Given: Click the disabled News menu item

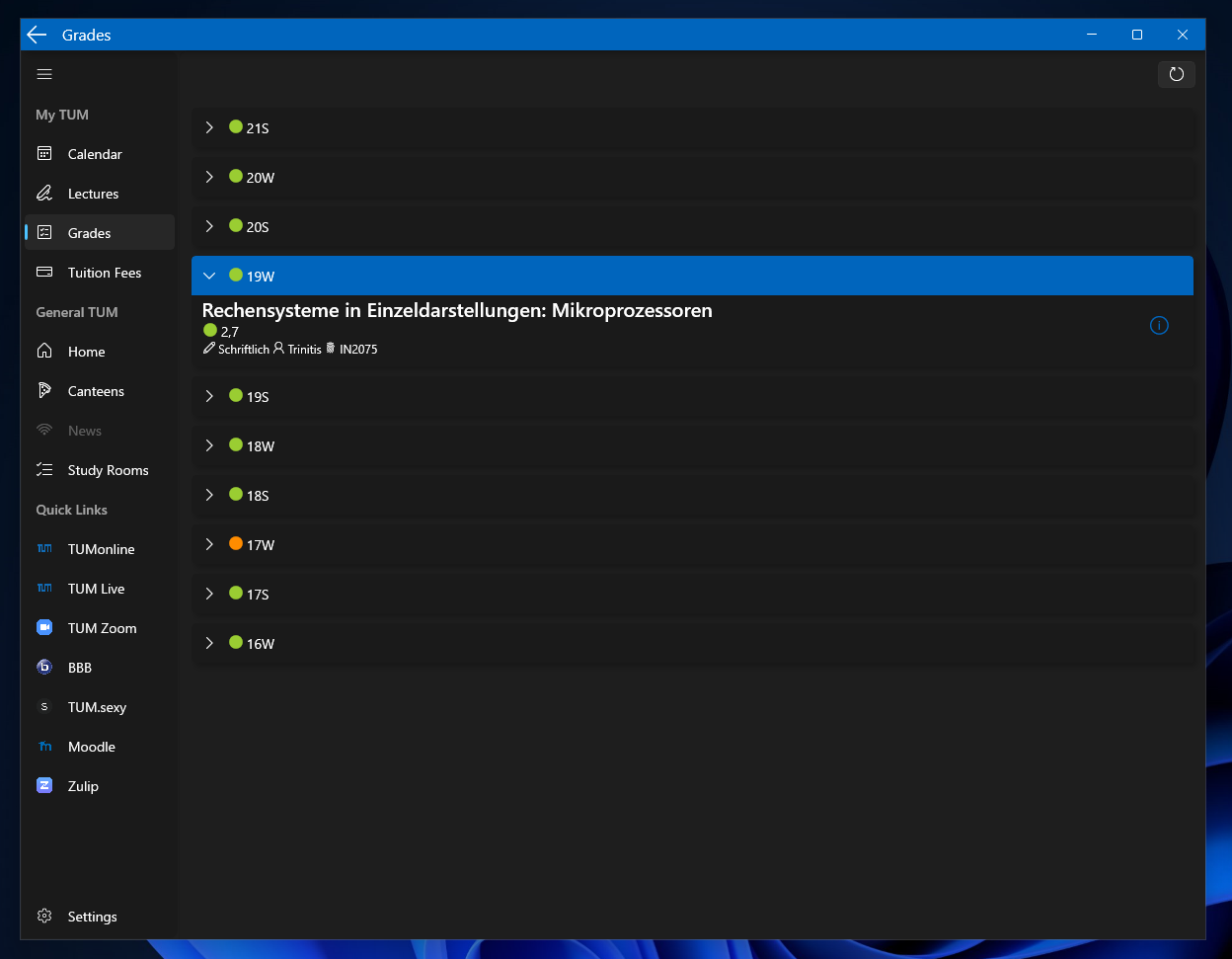Looking at the screenshot, I should click(x=100, y=431).
